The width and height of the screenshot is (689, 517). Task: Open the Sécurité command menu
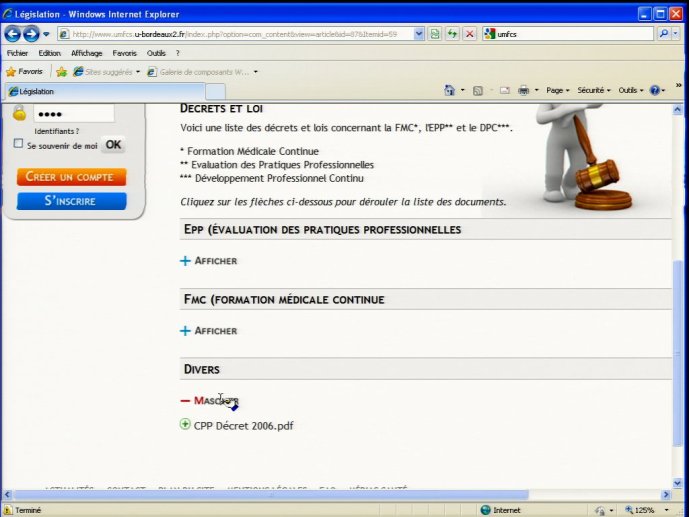pos(594,90)
